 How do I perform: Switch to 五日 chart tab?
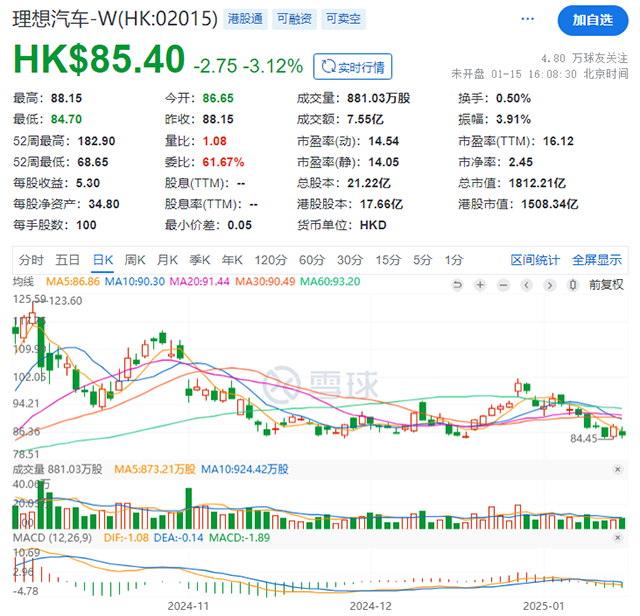(x=67, y=260)
